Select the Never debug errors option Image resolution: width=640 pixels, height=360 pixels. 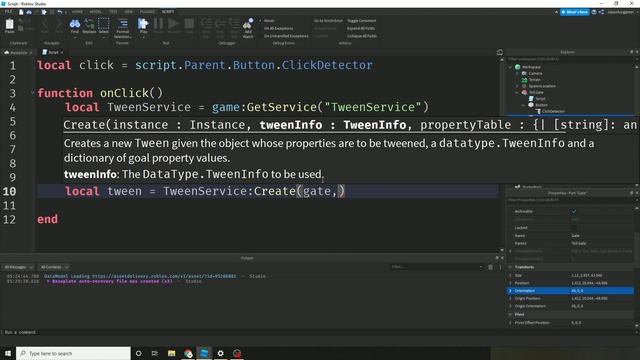(269, 20)
